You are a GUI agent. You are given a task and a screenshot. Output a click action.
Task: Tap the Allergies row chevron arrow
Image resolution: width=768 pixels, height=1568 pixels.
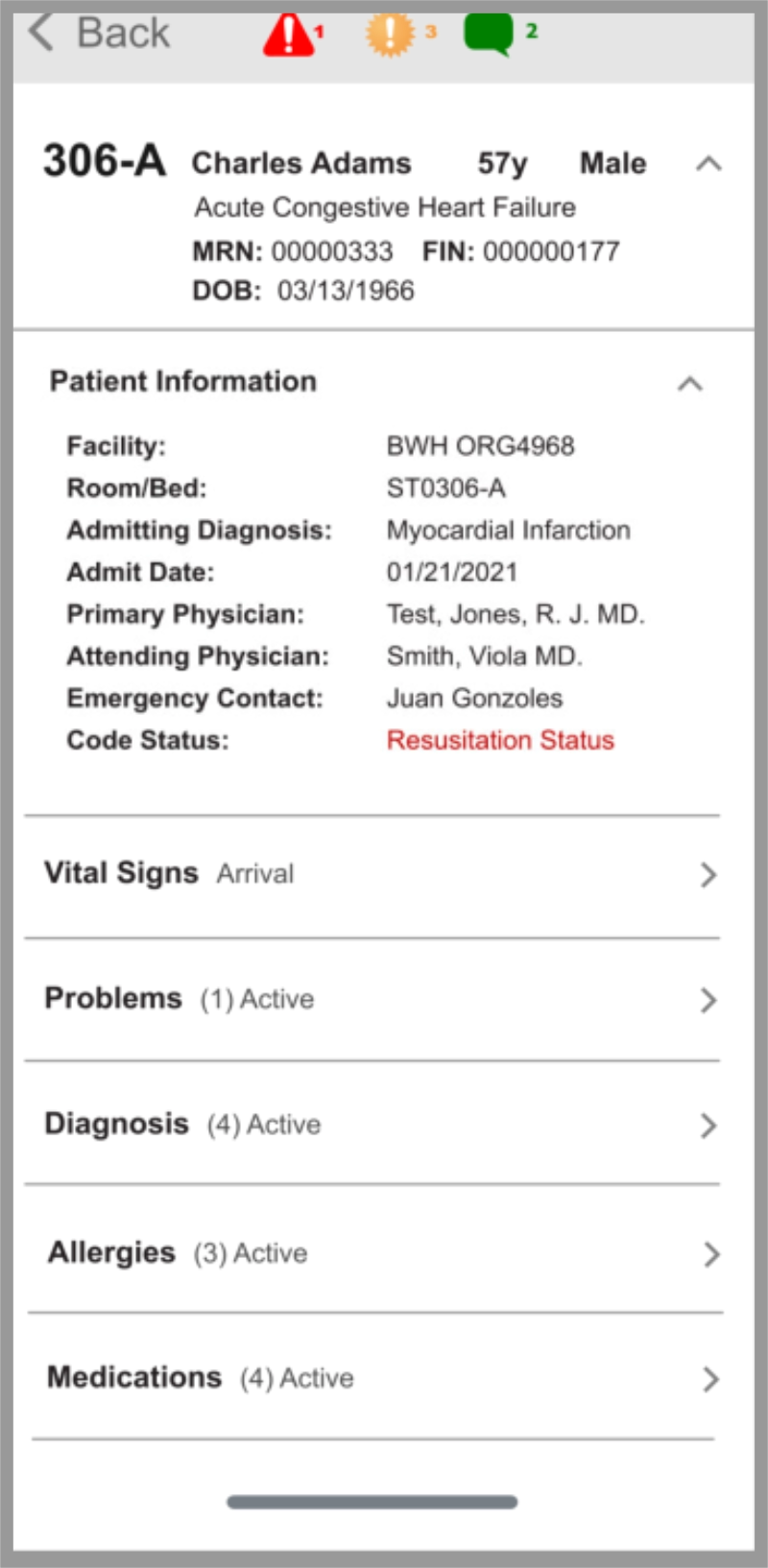tap(711, 1253)
